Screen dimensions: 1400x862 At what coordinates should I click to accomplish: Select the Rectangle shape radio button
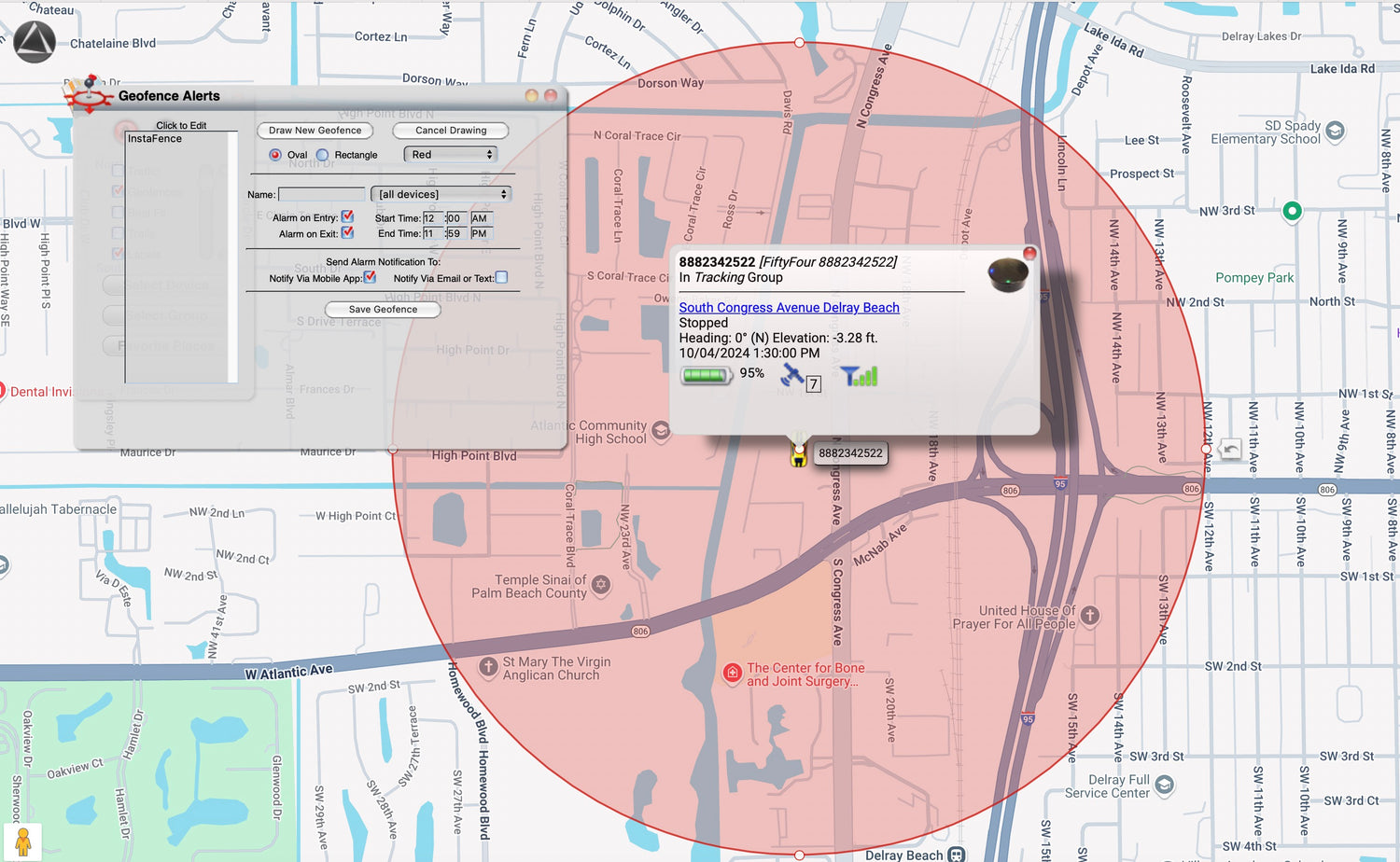tap(322, 155)
